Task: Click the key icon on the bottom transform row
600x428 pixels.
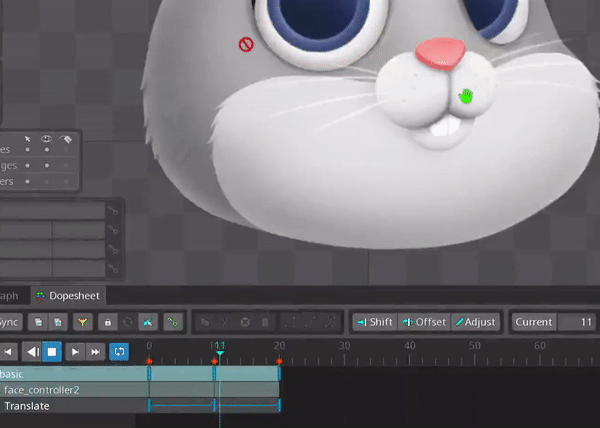Action: click(113, 269)
